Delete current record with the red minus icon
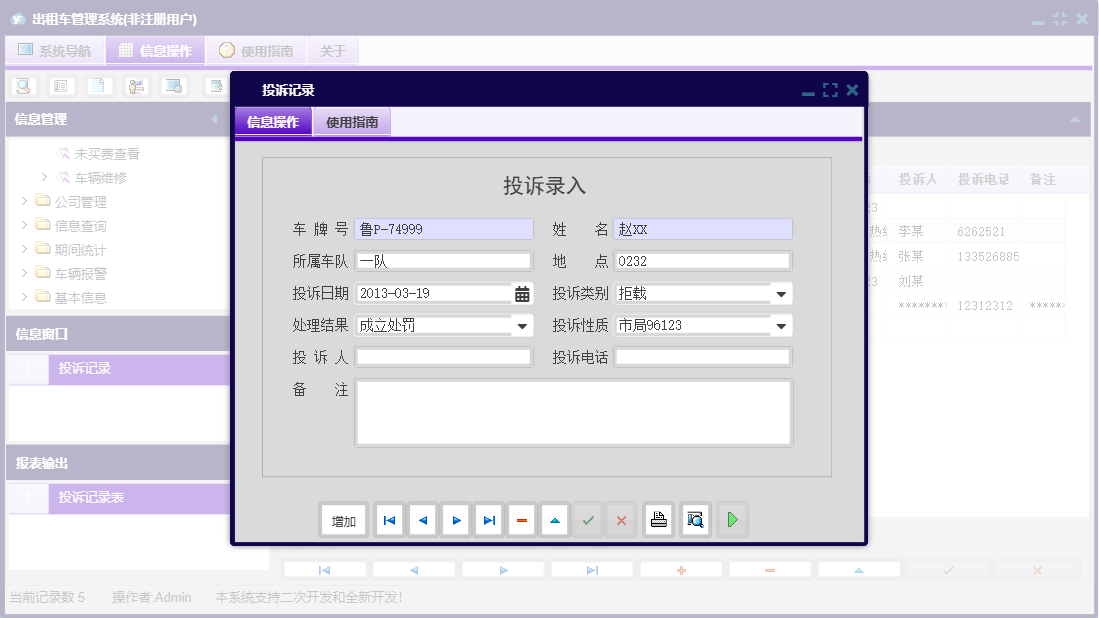Viewport: 1099px width, 618px height. (521, 519)
